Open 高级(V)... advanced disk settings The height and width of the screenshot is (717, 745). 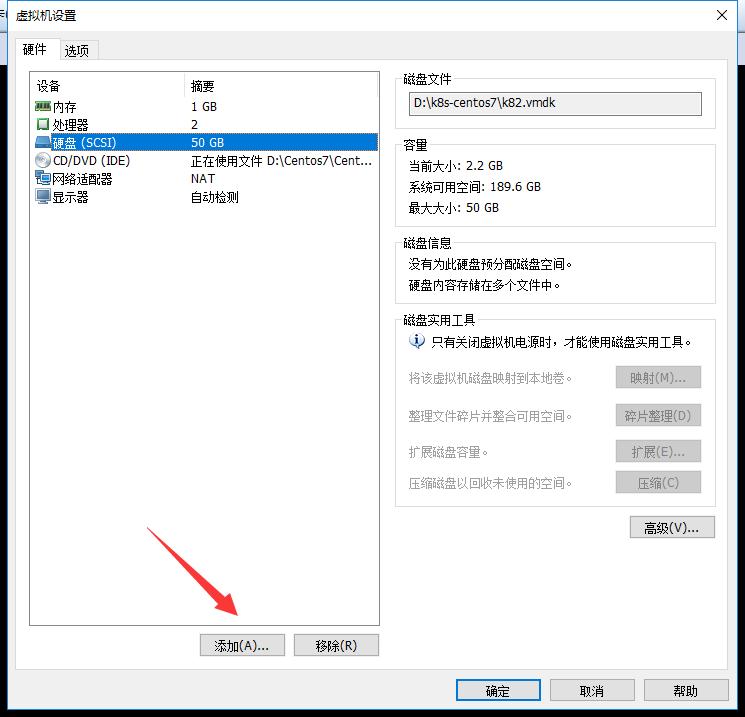pos(672,527)
